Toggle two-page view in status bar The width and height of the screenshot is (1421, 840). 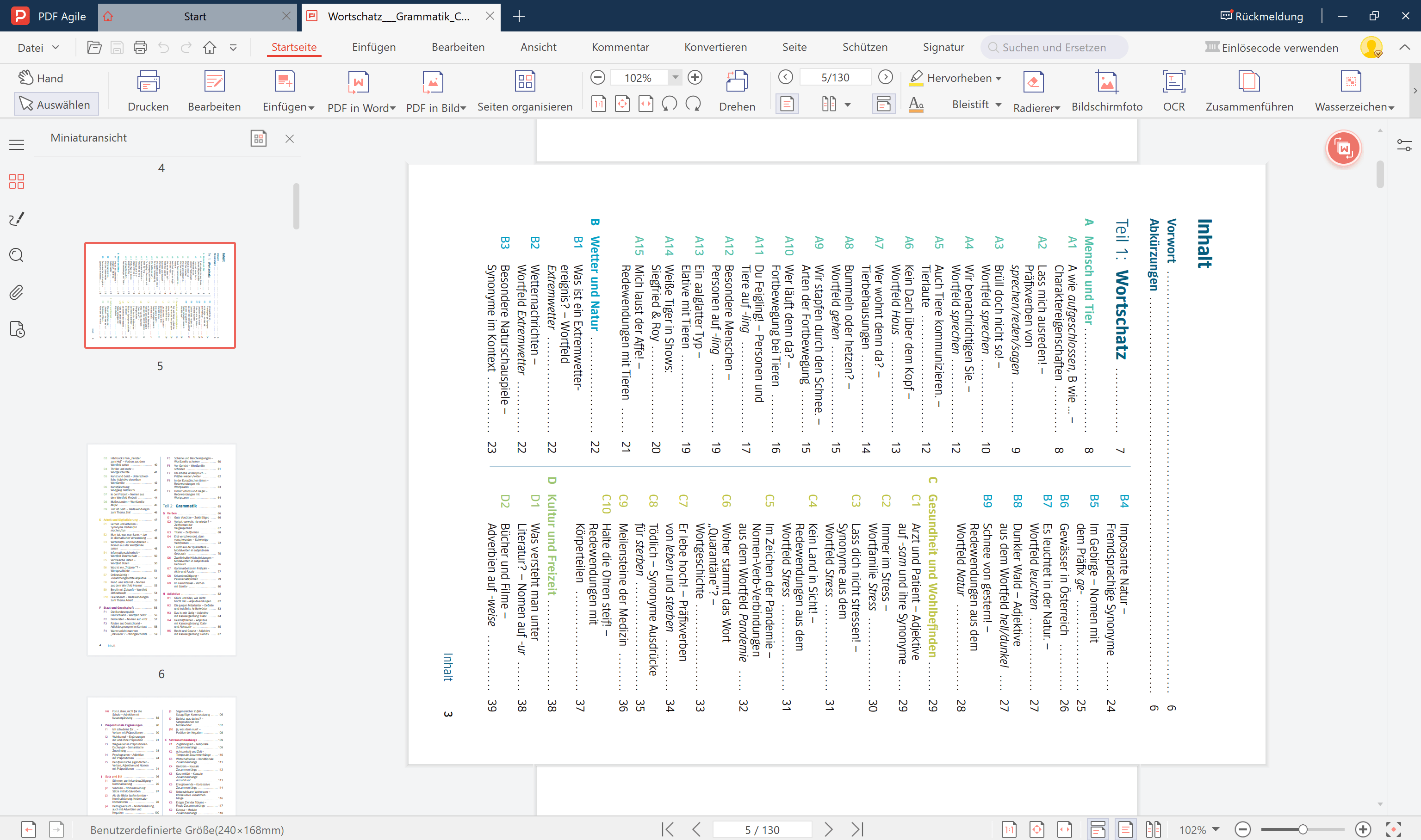tap(1153, 830)
